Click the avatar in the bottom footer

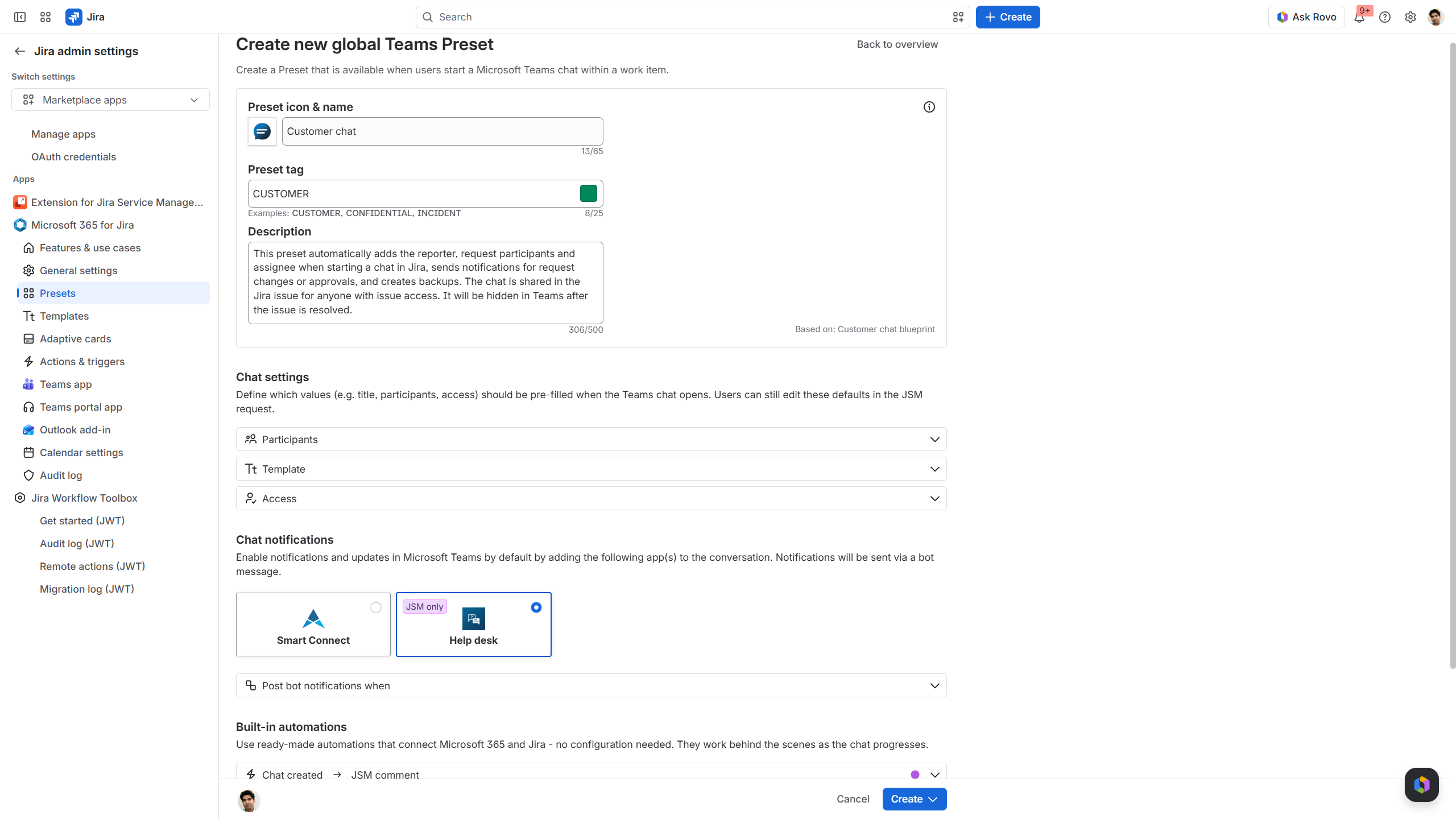[249, 800]
